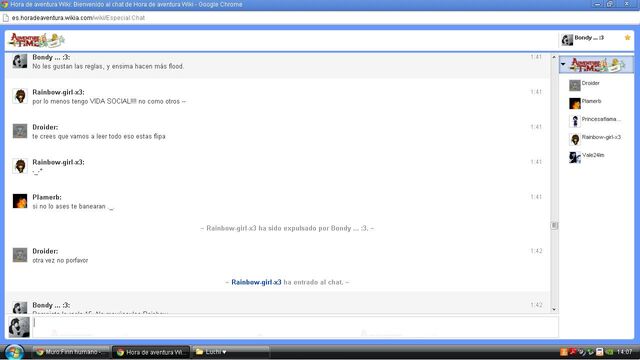Screen dimensions: 640x360
Task: Click the 'ha sido expulsado por Bondy' notice
Action: click(287, 228)
